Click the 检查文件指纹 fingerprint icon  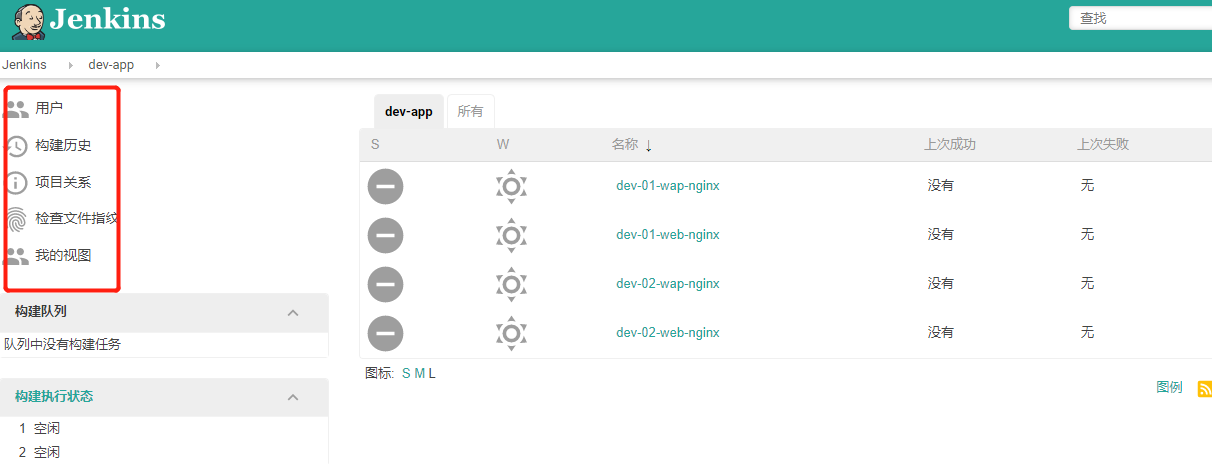[17, 219]
